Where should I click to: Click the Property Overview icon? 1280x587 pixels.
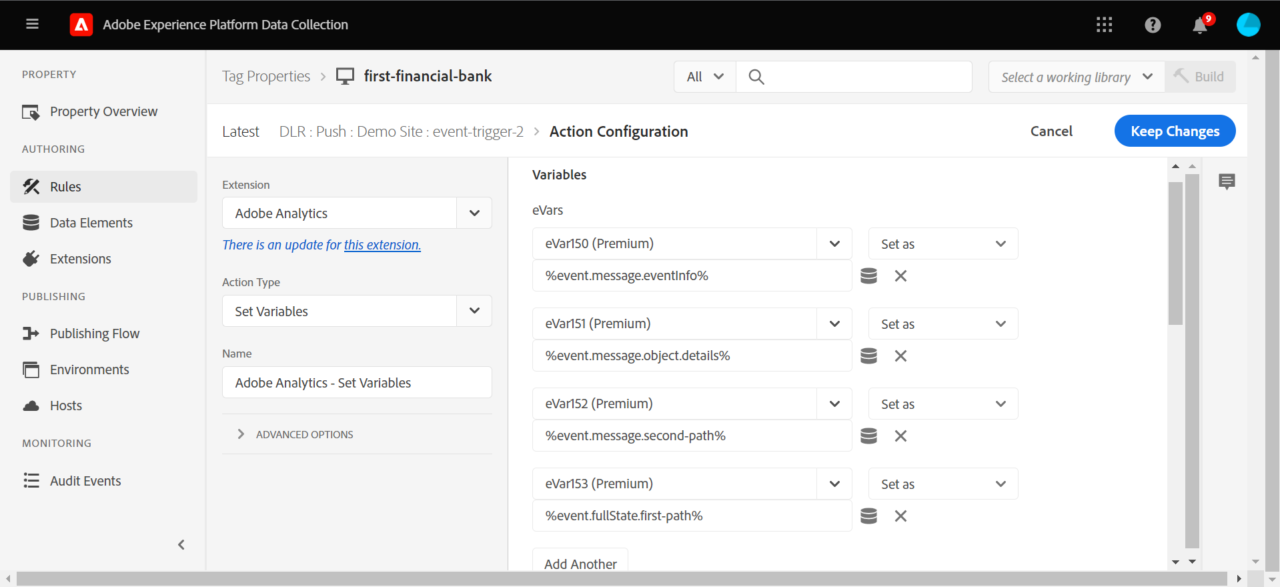31,112
